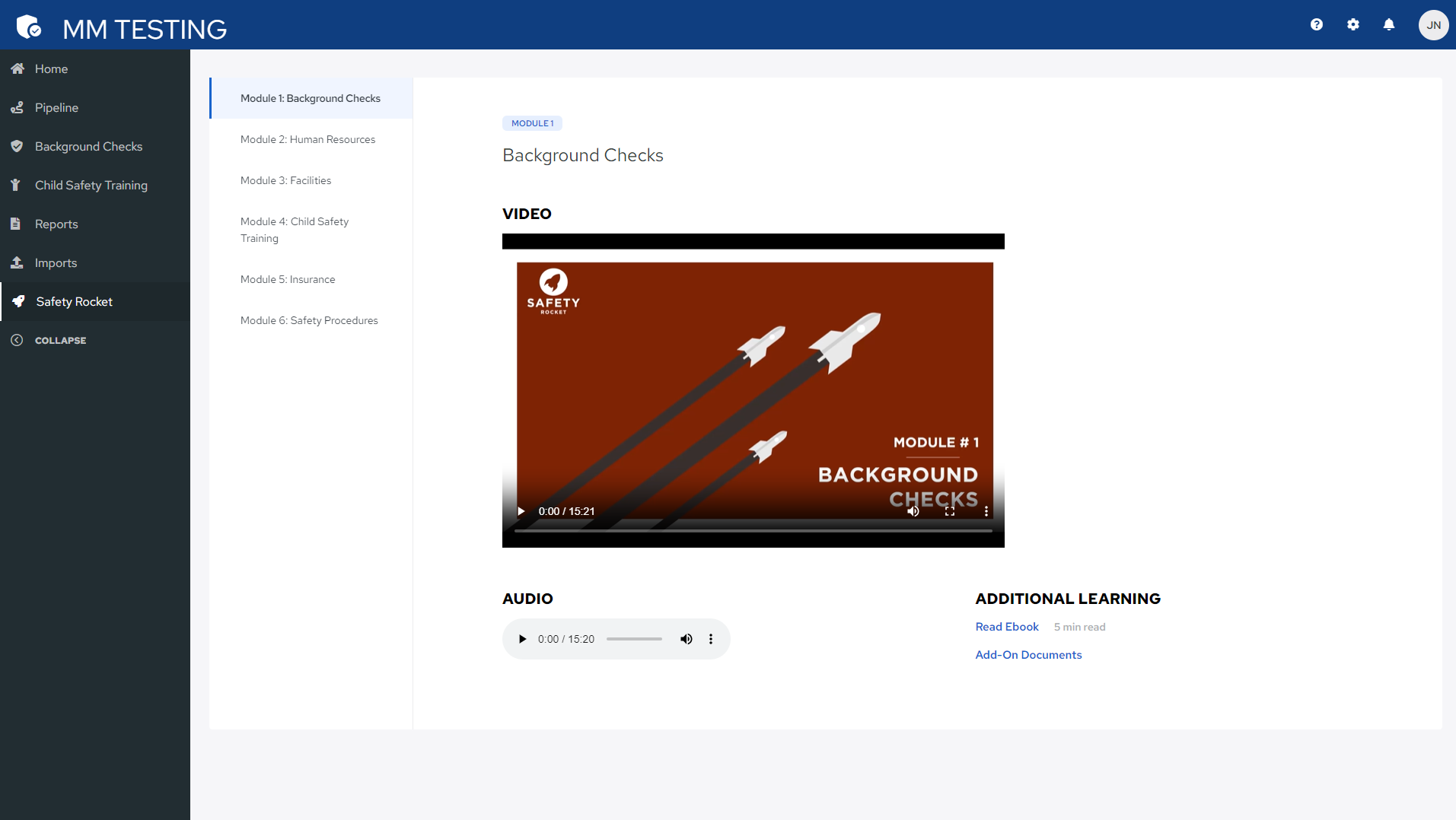The width and height of the screenshot is (1456, 820).
Task: Click the MM Testing shield logo
Action: point(29,27)
